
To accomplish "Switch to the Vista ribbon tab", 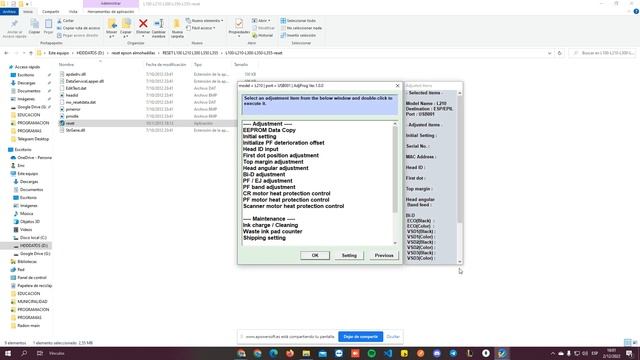I will 73,11.
